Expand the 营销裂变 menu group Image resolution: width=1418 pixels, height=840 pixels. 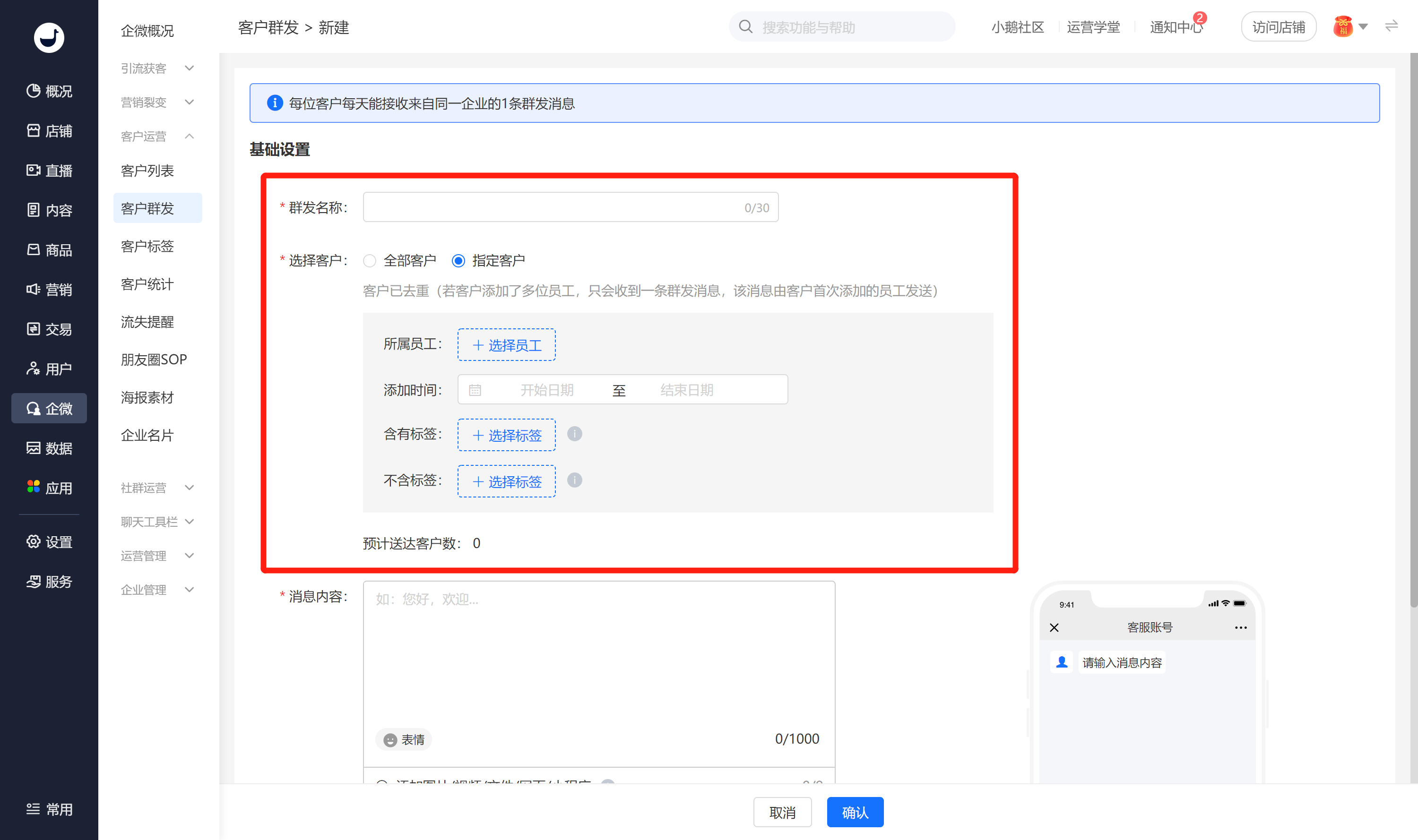click(157, 102)
